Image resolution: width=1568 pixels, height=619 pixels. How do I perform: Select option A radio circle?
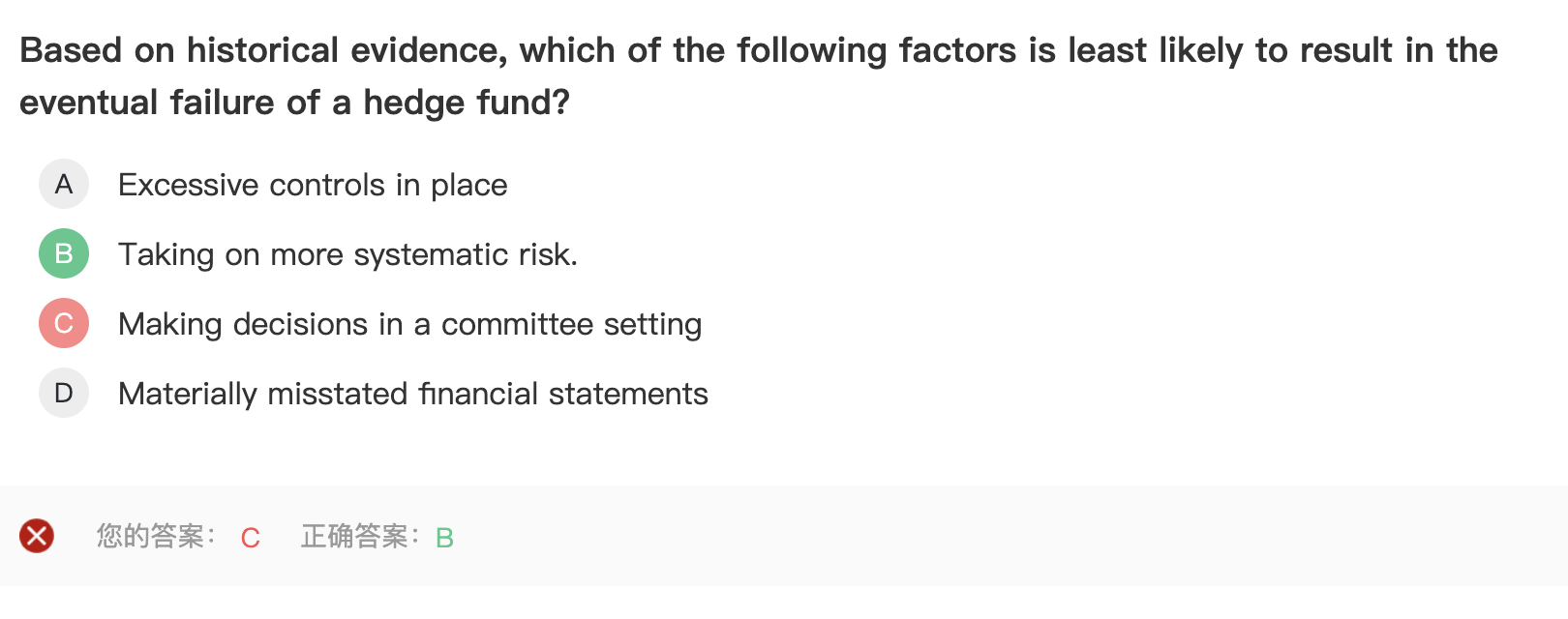coord(64,184)
